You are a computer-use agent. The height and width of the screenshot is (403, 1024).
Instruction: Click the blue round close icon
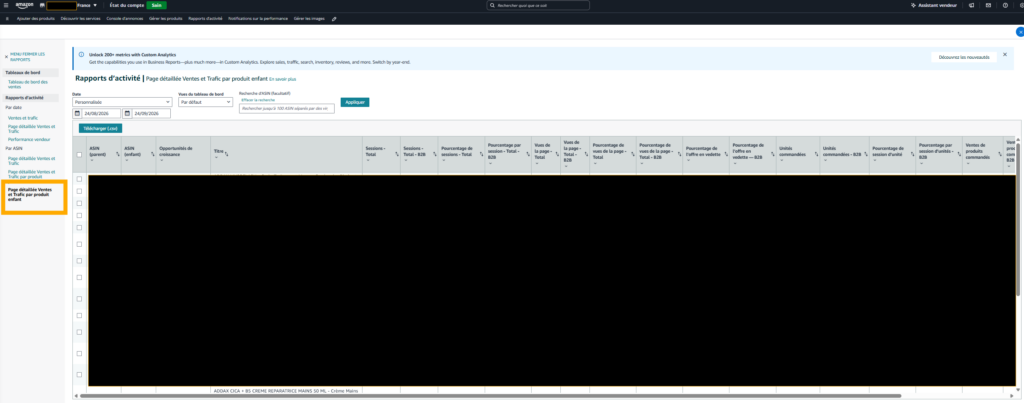pos(1019,32)
